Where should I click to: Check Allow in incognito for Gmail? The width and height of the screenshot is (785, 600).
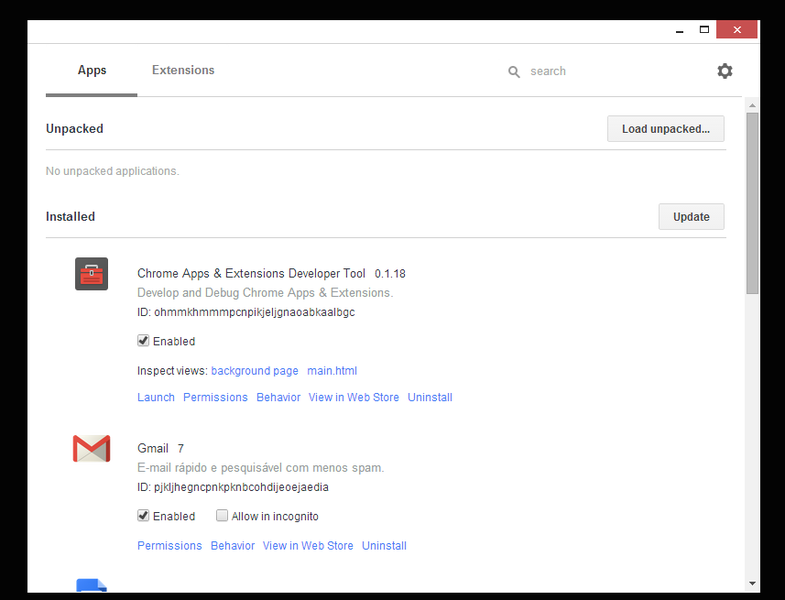222,515
